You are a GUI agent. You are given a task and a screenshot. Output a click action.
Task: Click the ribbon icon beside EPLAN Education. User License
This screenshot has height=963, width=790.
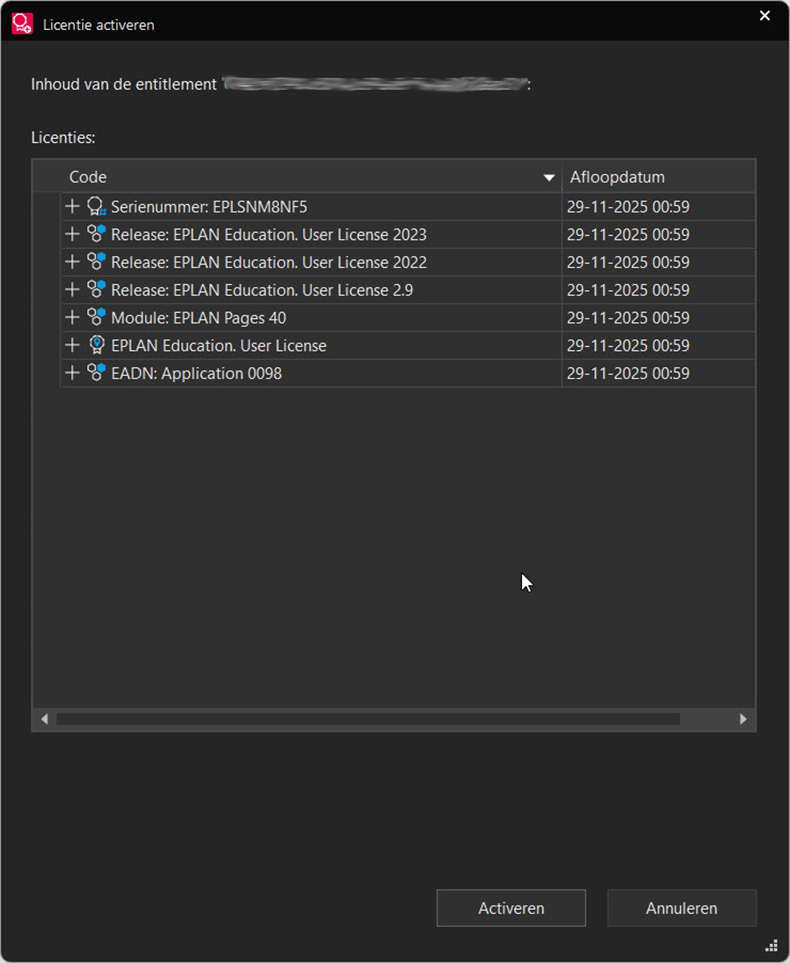tap(96, 345)
